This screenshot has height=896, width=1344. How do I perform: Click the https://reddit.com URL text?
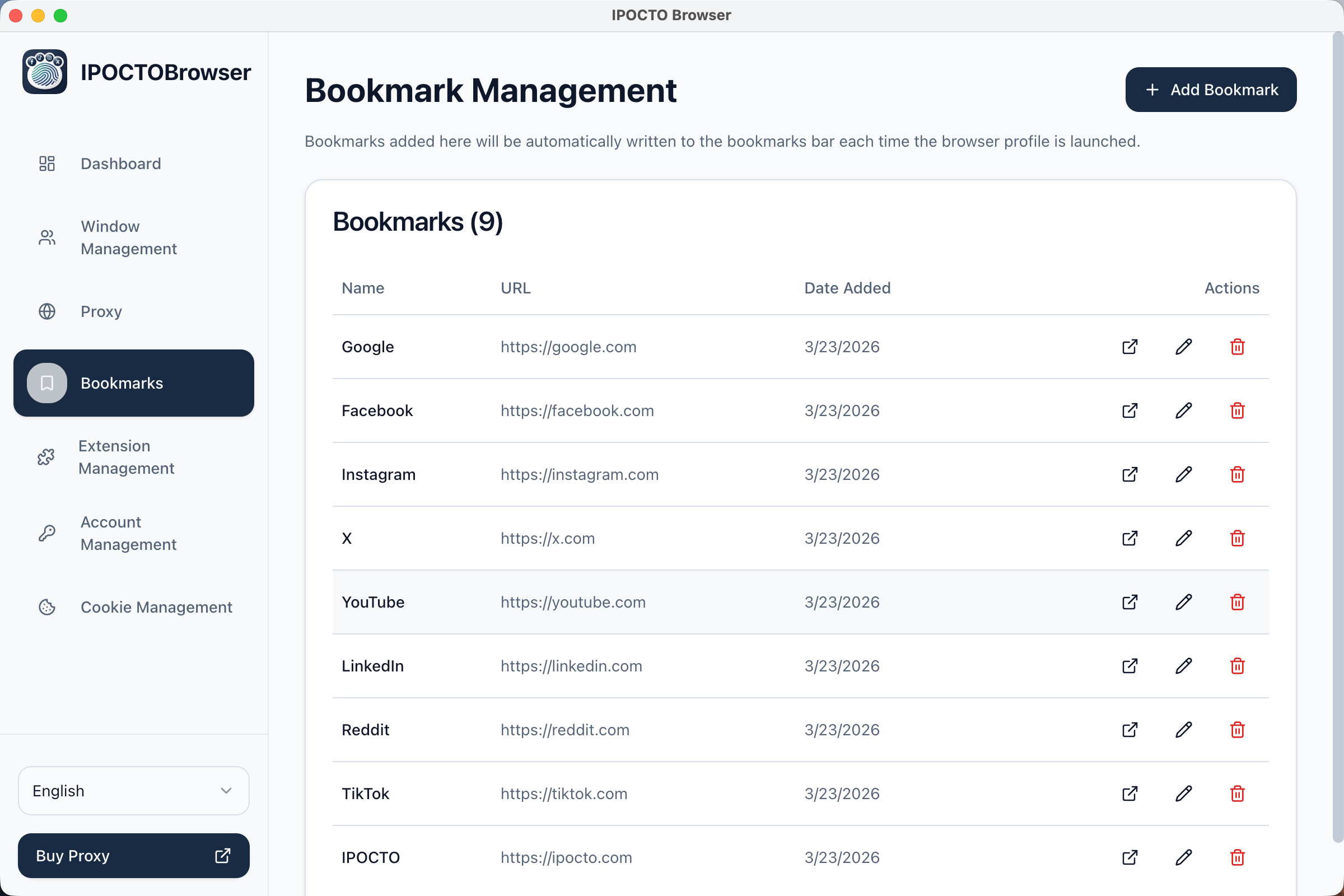tap(565, 730)
